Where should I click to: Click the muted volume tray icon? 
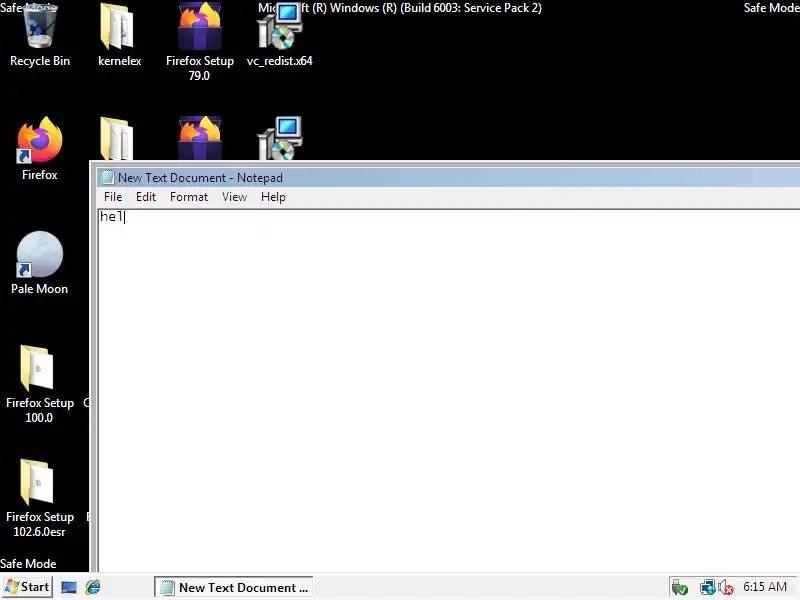(725, 588)
